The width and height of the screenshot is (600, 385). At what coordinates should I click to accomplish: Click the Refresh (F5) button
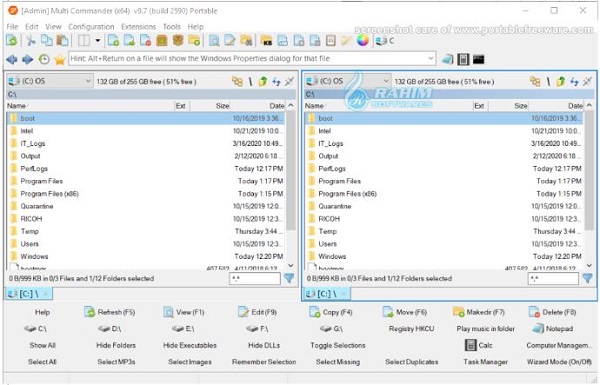[110, 312]
